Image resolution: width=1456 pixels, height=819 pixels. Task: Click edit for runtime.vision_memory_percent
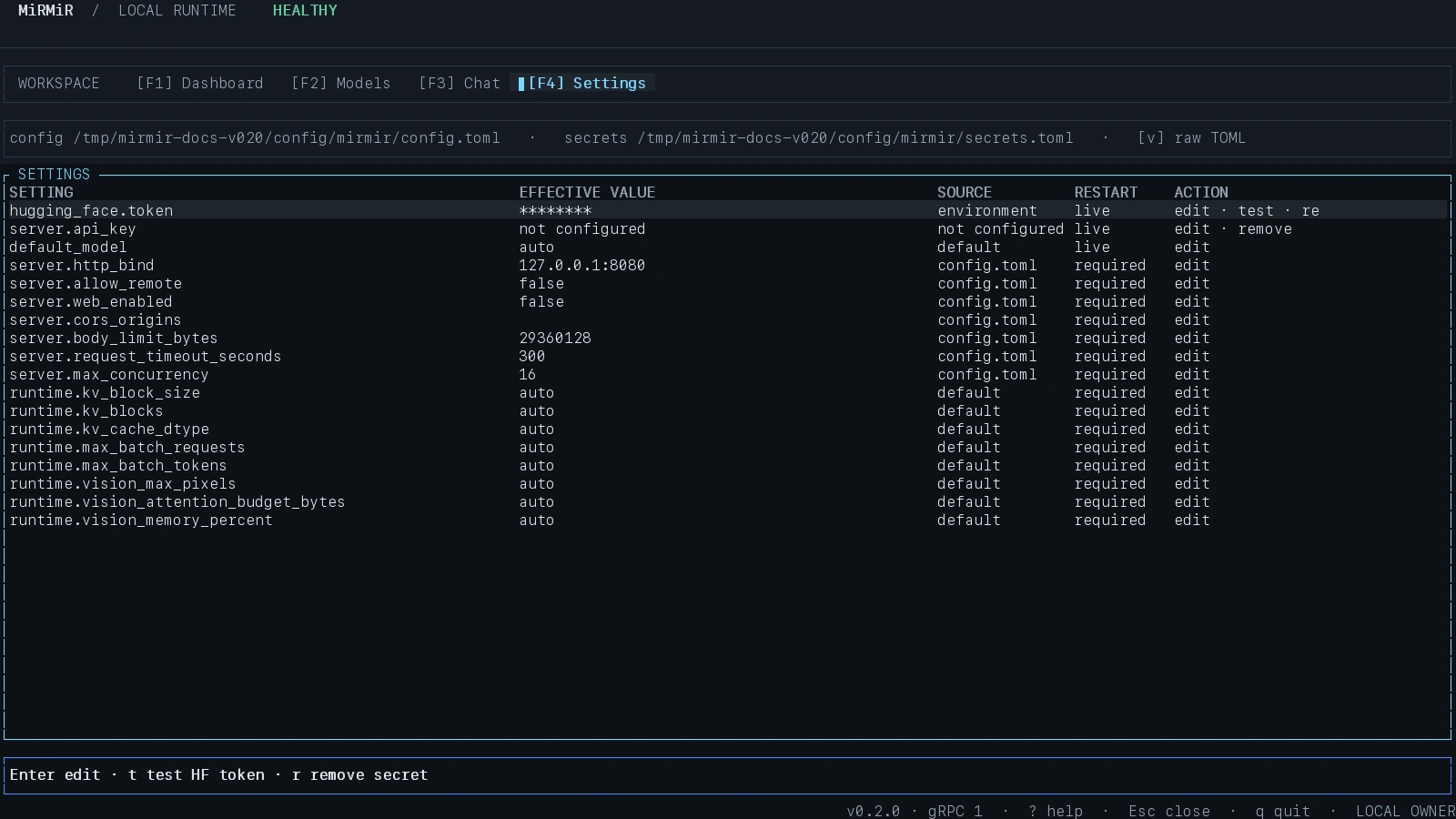pos(1192,520)
